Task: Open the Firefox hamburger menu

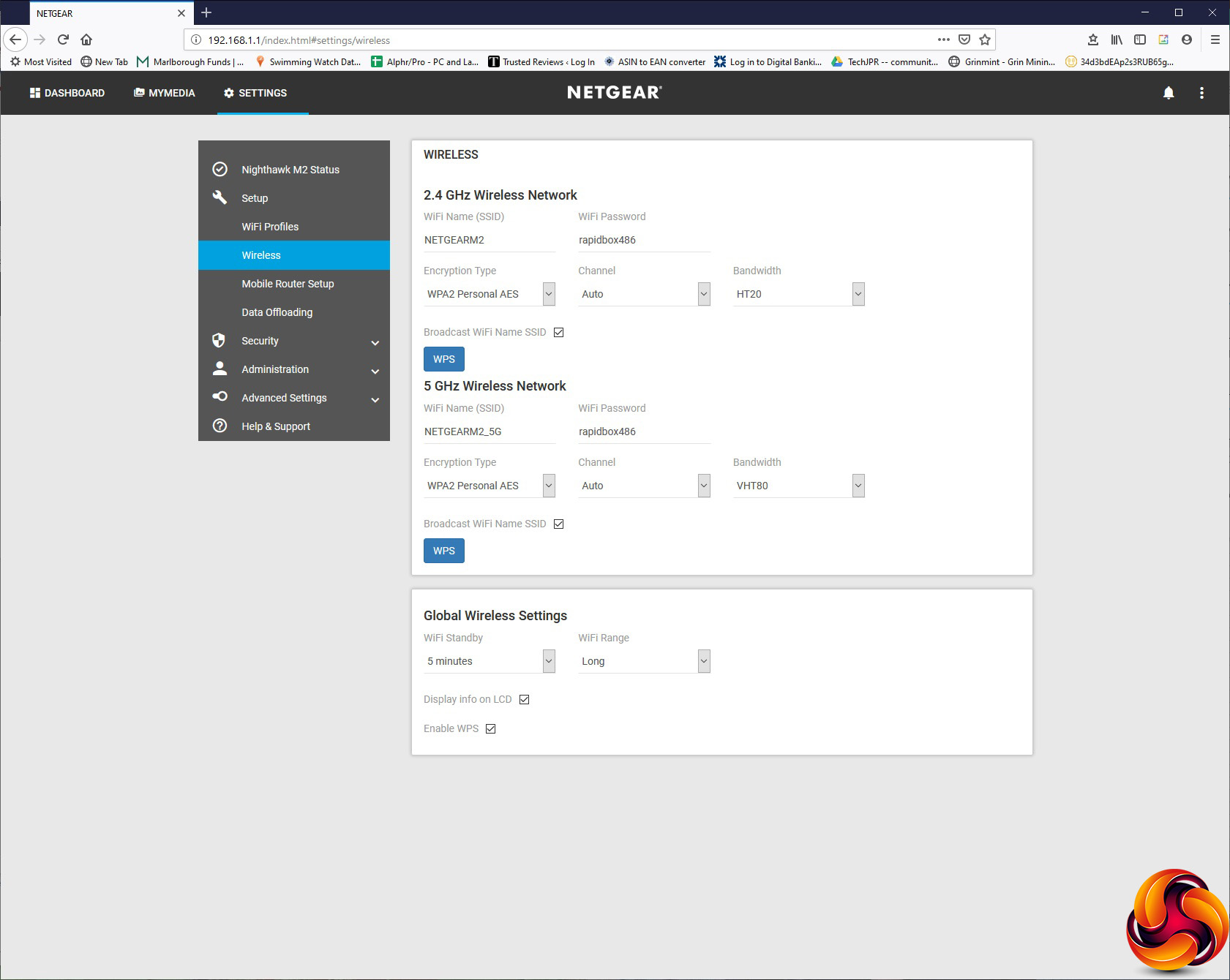Action: (1215, 39)
